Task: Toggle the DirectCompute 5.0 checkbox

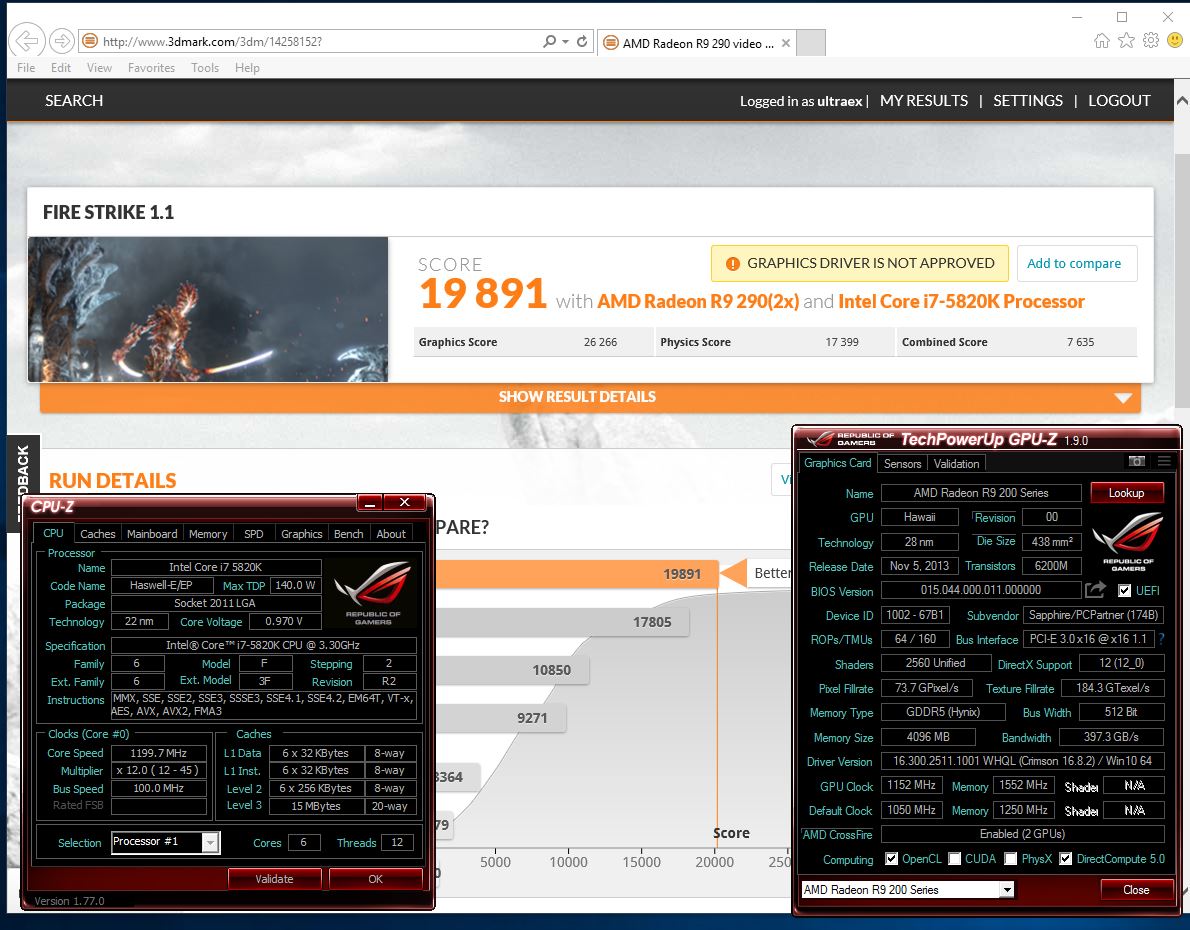Action: pos(1066,859)
